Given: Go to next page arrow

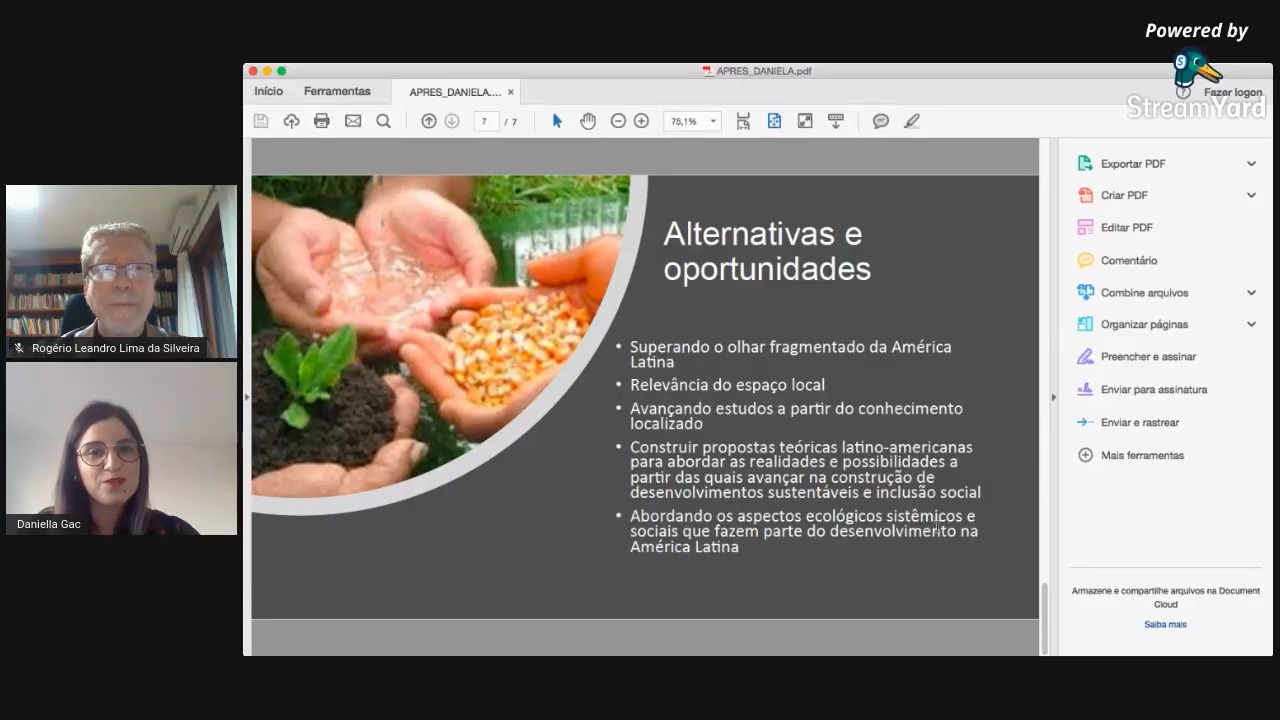Looking at the screenshot, I should pyautogui.click(x=452, y=121).
